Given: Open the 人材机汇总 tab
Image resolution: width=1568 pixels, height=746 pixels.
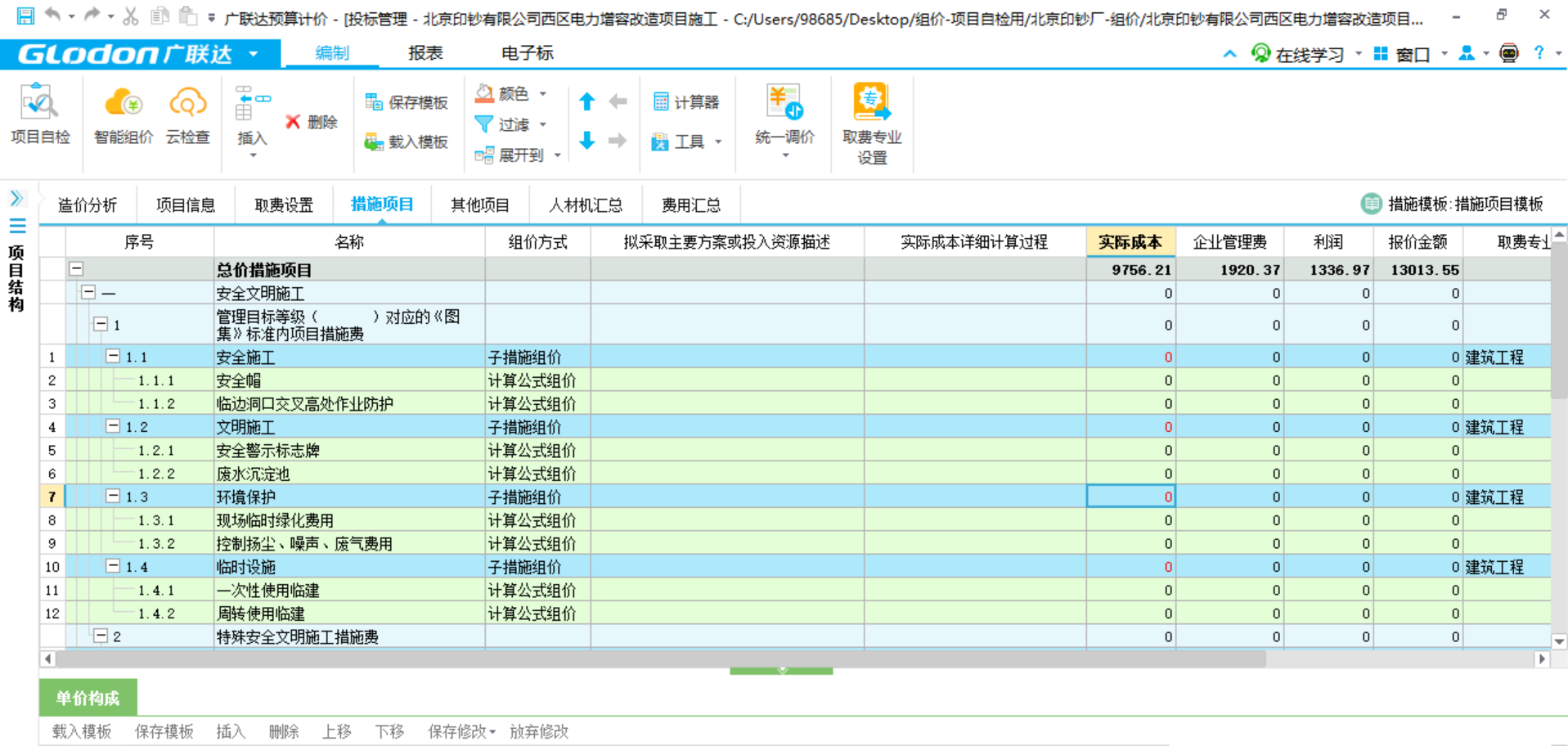Looking at the screenshot, I should 586,204.
